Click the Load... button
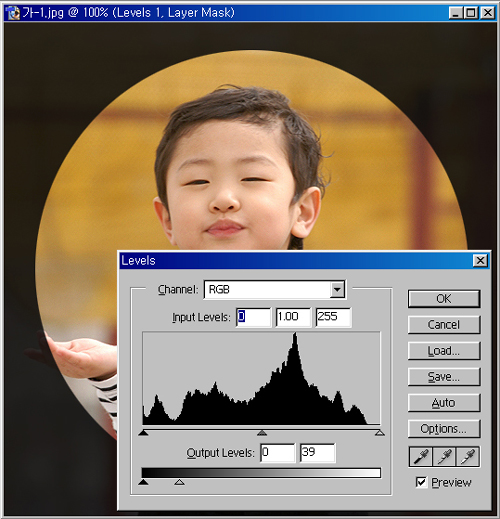Viewport: 500px width, 519px height. click(x=444, y=351)
